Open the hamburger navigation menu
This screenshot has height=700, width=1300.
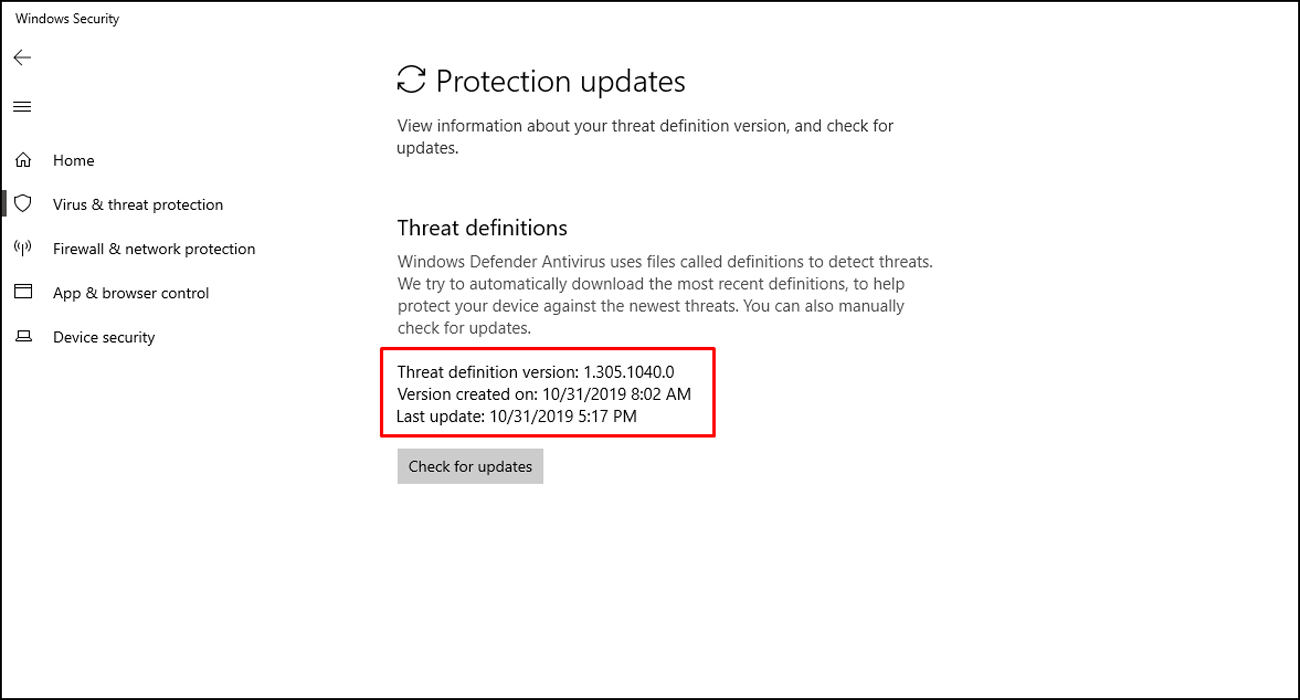tap(22, 107)
